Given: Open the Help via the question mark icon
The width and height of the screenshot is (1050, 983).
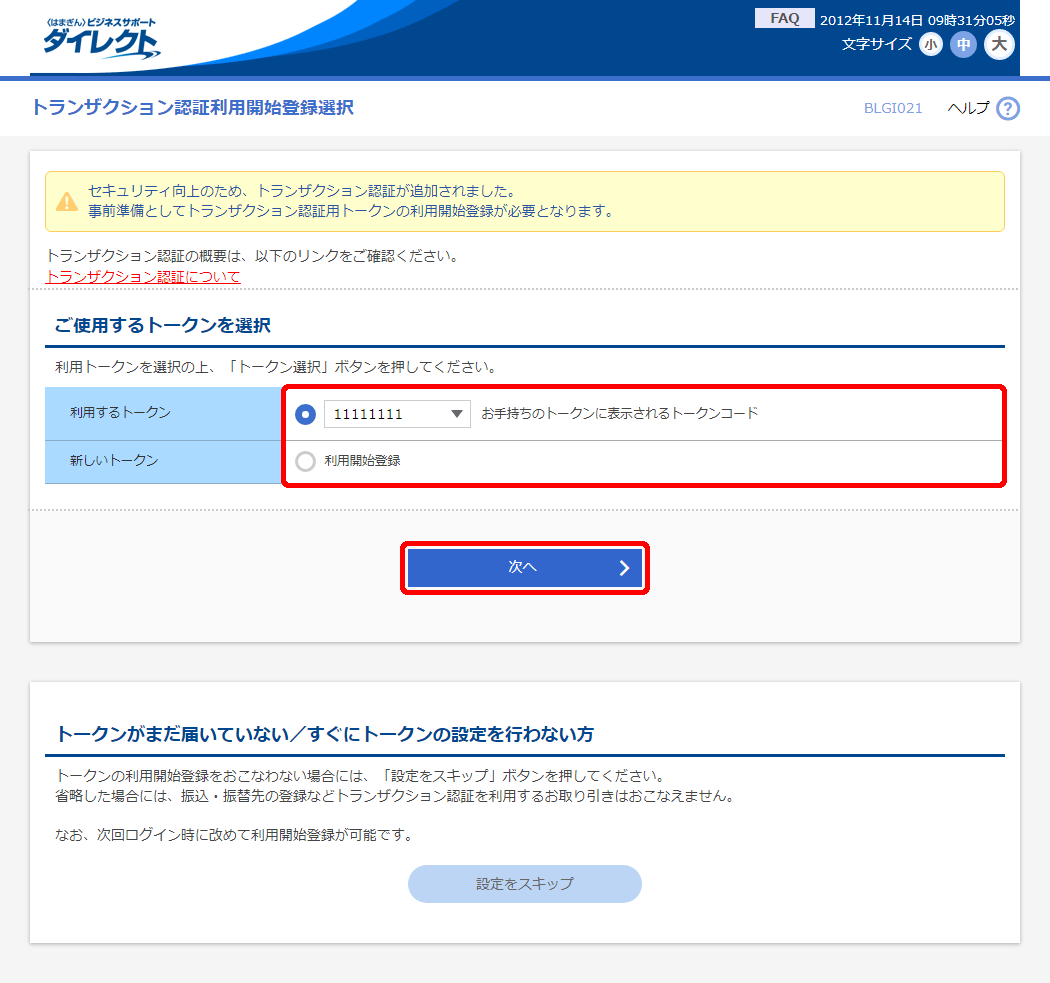Looking at the screenshot, I should (x=1005, y=109).
